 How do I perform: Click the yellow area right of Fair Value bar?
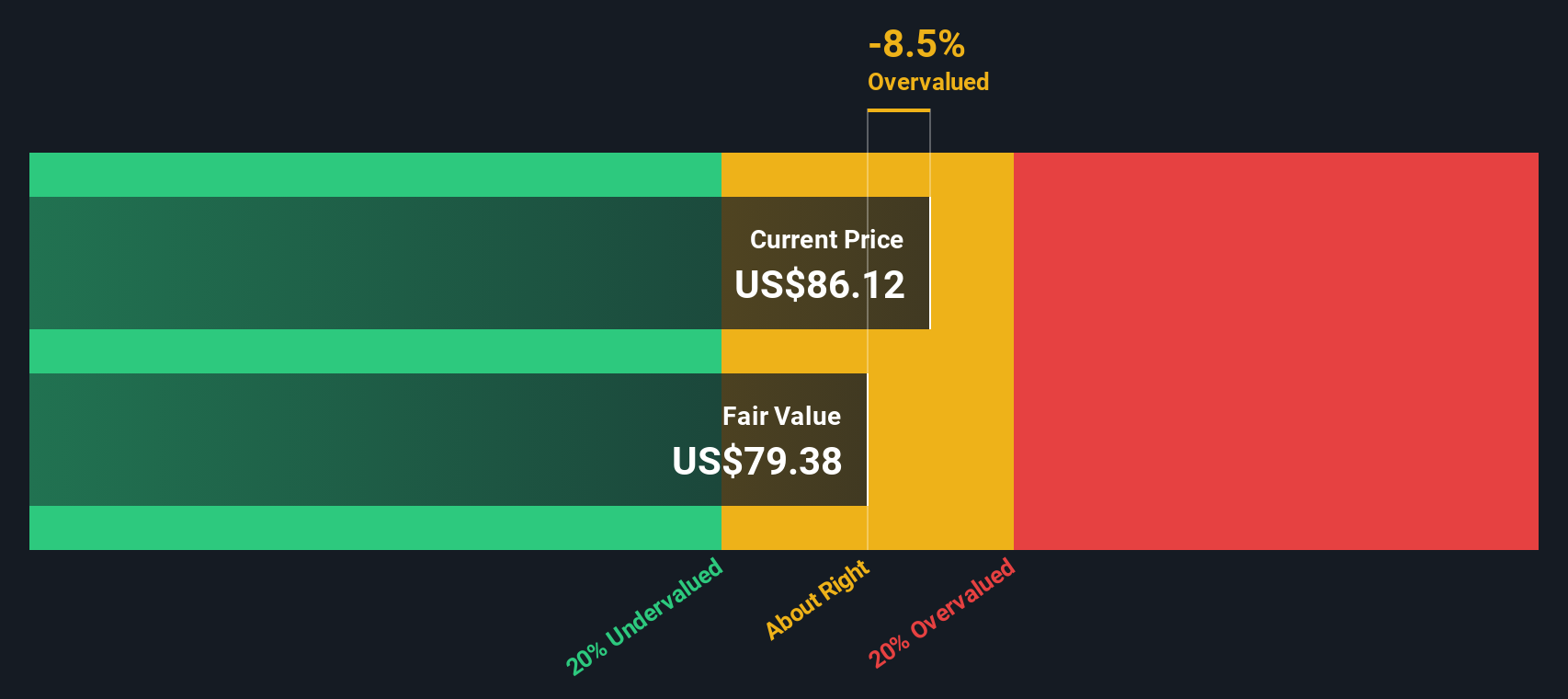click(x=940, y=440)
